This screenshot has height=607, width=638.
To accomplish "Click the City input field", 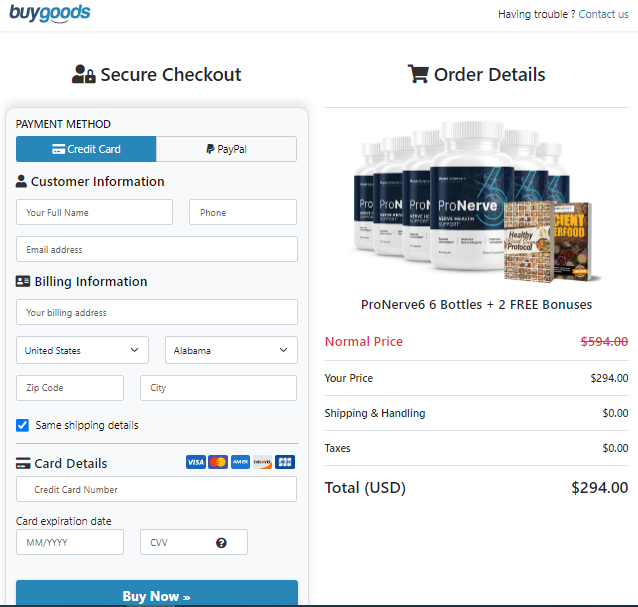I will click(218, 388).
